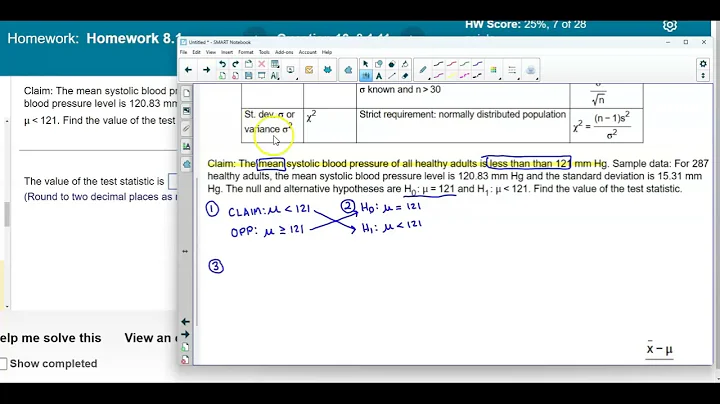Pick the black pen style
Viewport: 720px width, 404px height.
point(439,64)
